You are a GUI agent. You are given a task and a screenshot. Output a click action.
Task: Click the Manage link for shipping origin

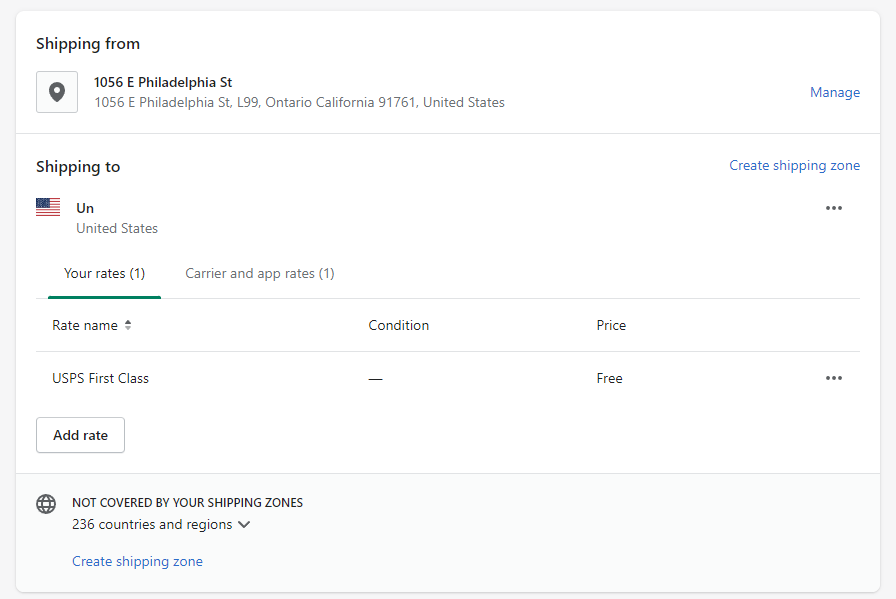pyautogui.click(x=835, y=92)
